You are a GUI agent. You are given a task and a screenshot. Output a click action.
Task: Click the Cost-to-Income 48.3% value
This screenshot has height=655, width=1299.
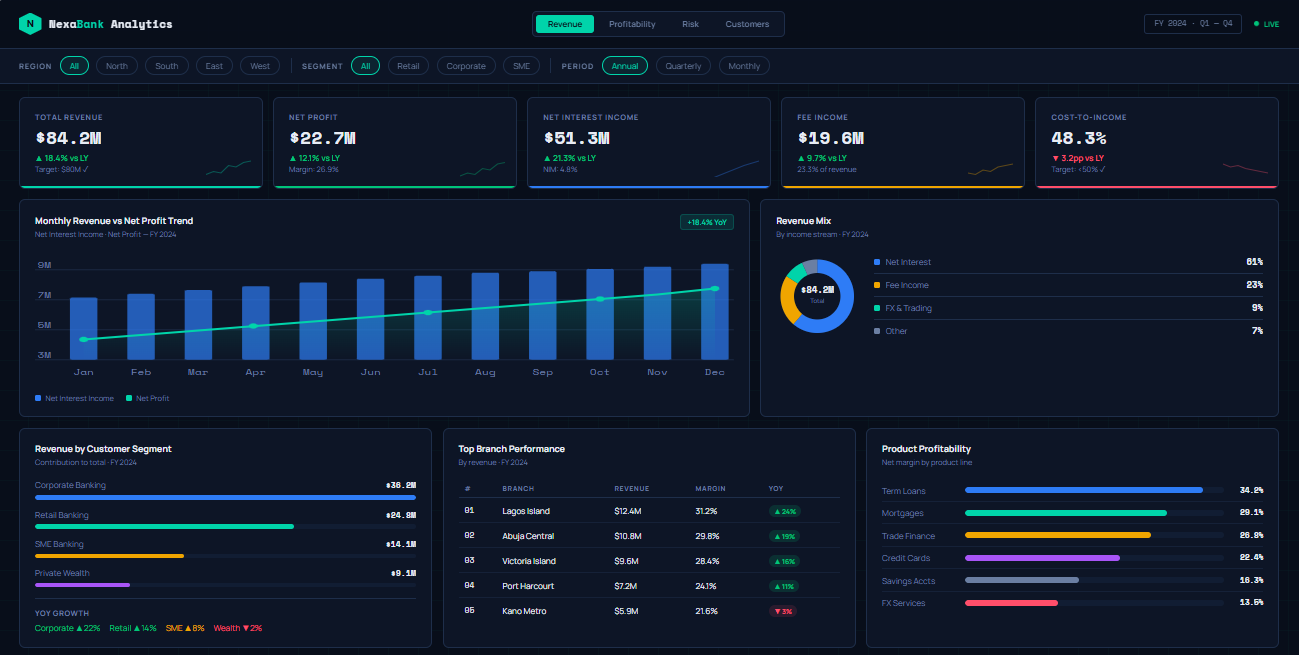1079,138
